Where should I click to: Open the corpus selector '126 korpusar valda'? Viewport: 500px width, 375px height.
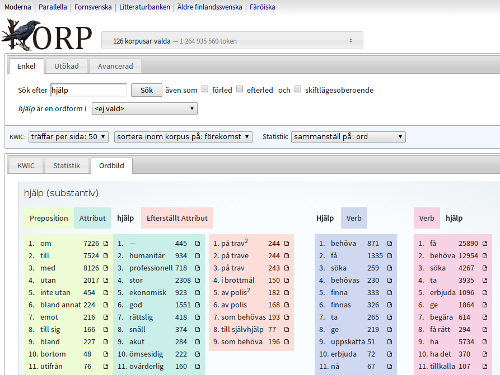[232, 41]
